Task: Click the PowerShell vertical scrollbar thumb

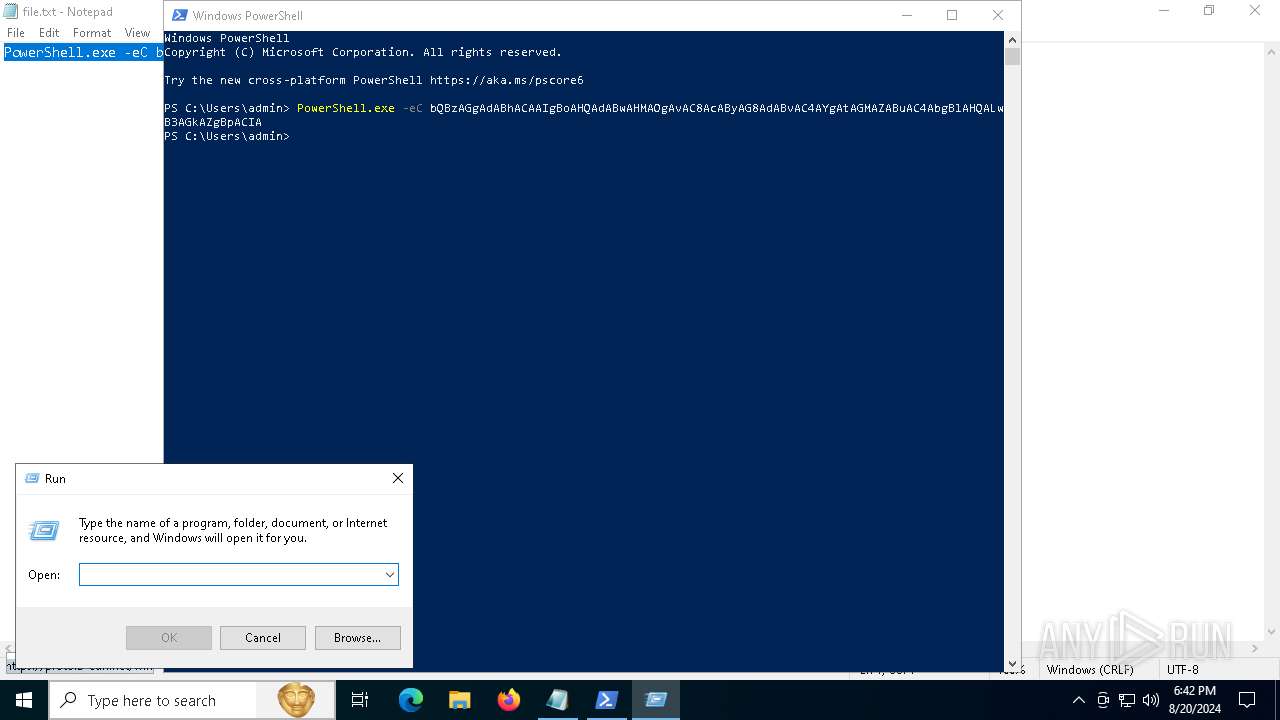Action: (1012, 57)
